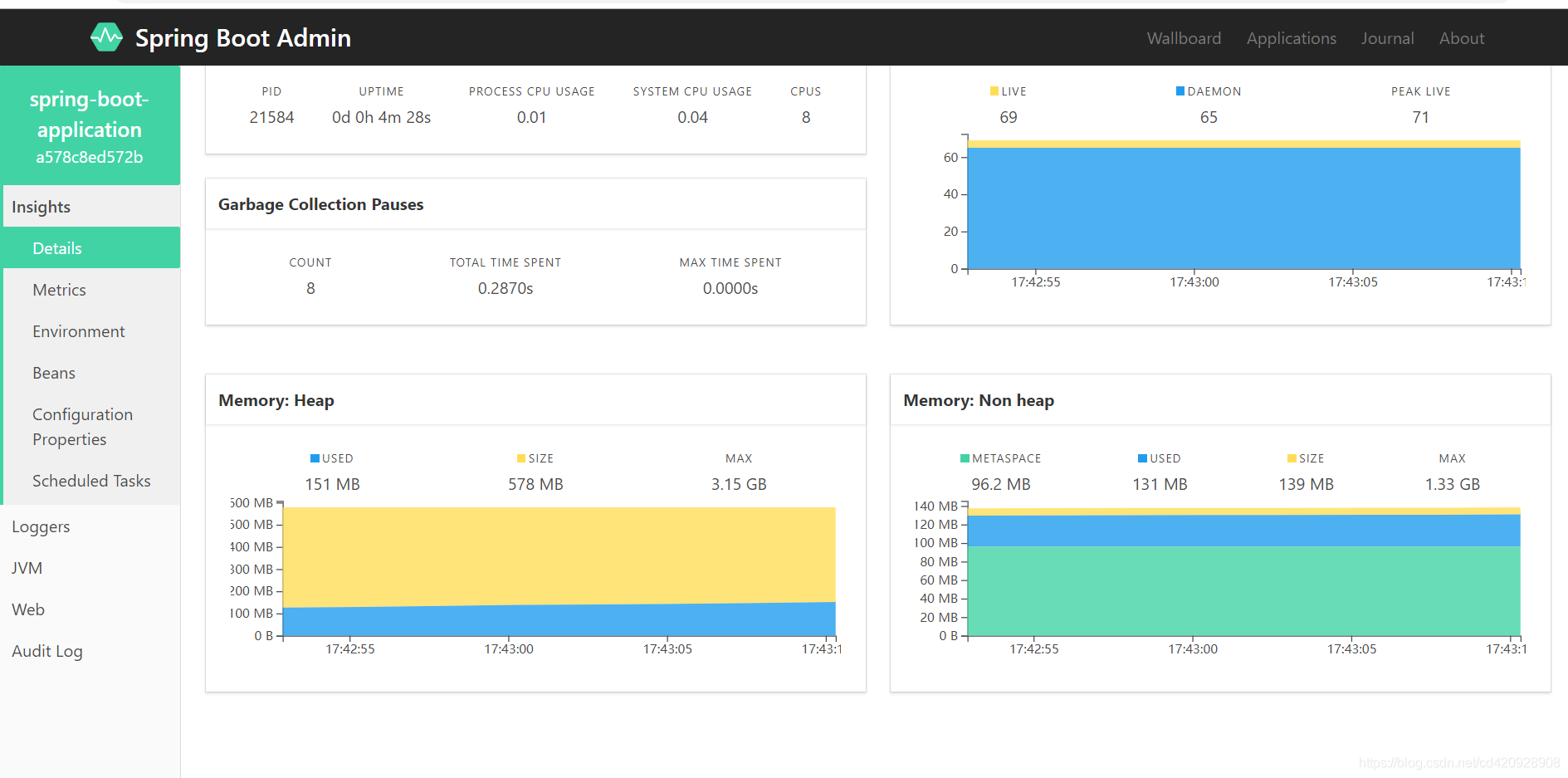This screenshot has width=1568, height=778.
Task: Click the non heap size value 139 MB
Action: coord(1306,484)
